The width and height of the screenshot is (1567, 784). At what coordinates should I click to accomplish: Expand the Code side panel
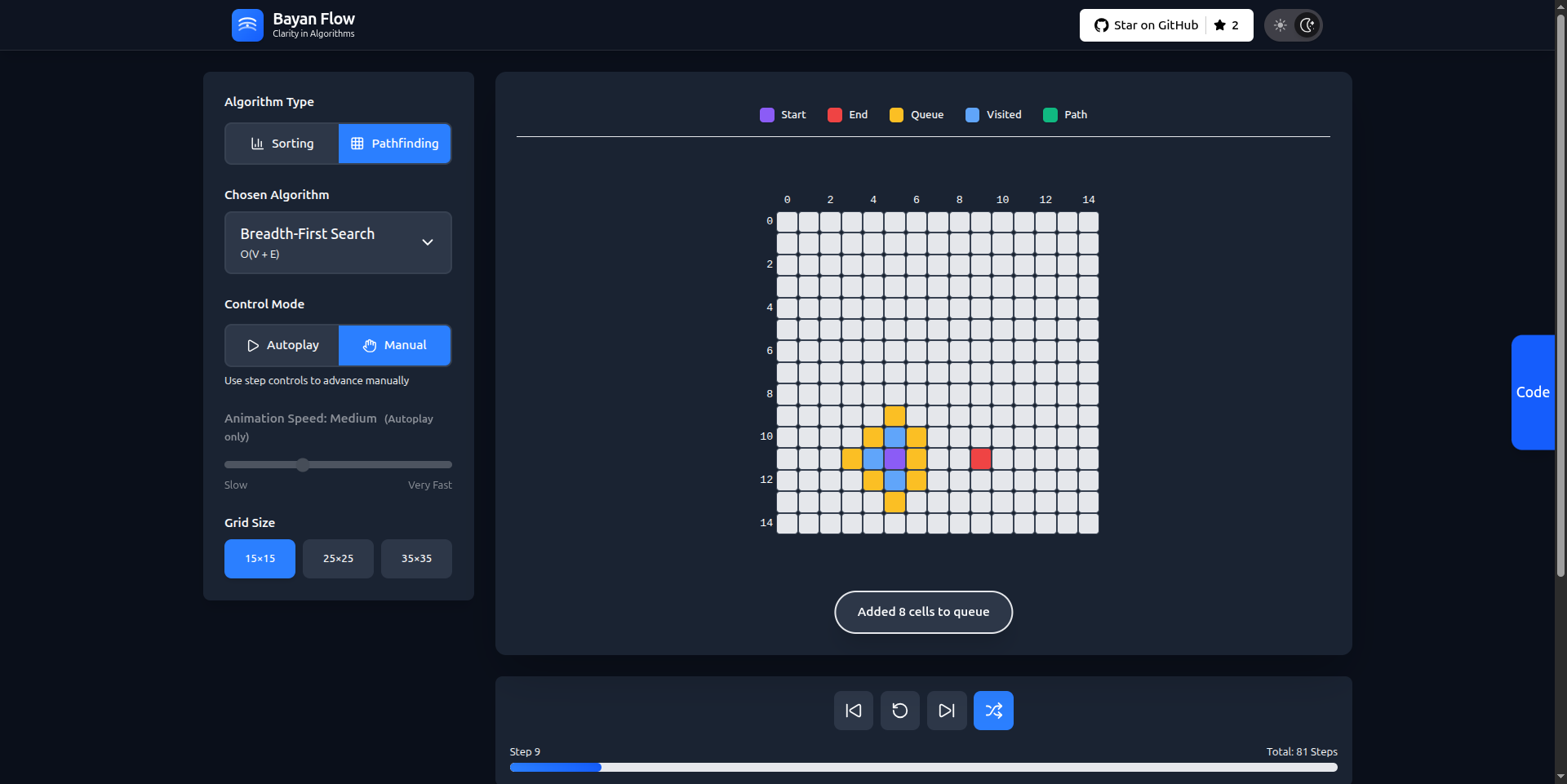pos(1533,392)
